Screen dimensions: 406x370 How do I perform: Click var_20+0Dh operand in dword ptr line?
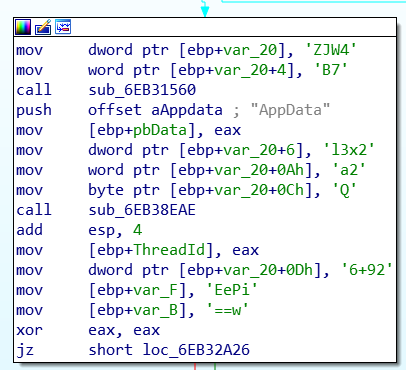pyautogui.click(x=268, y=270)
